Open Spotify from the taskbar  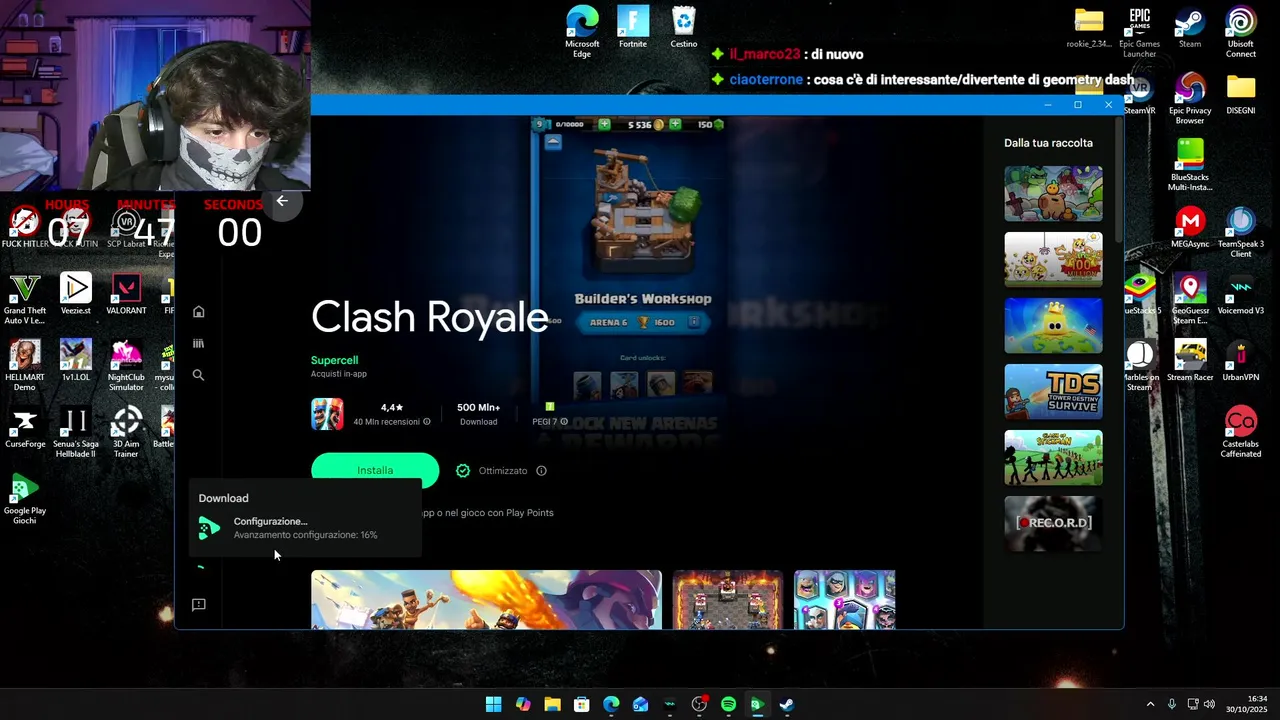728,704
